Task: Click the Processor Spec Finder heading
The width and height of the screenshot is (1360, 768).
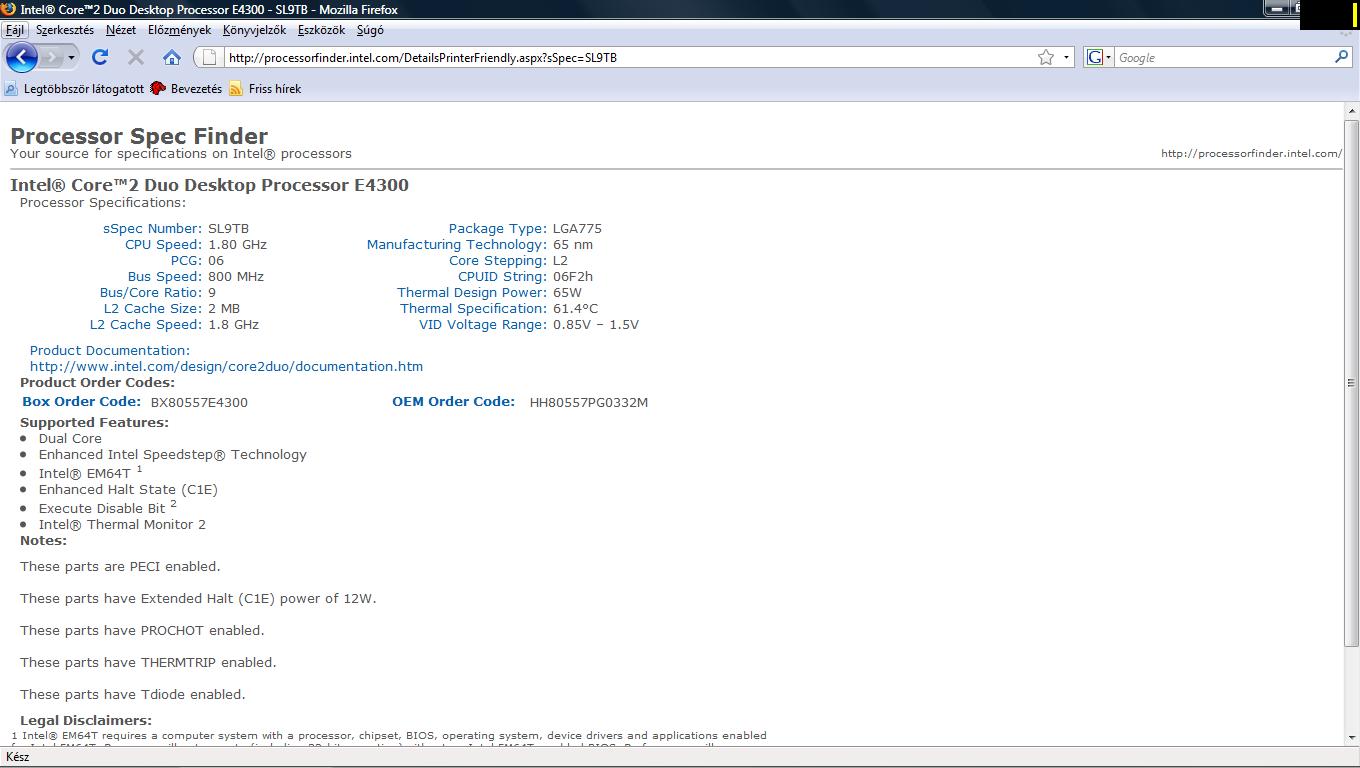Action: tap(139, 136)
